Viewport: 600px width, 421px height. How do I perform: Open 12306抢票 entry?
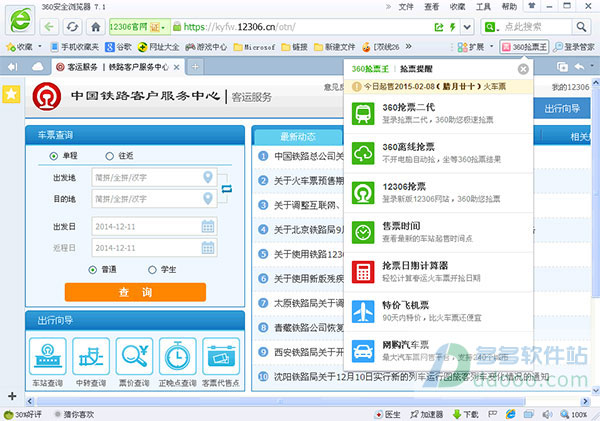click(439, 193)
